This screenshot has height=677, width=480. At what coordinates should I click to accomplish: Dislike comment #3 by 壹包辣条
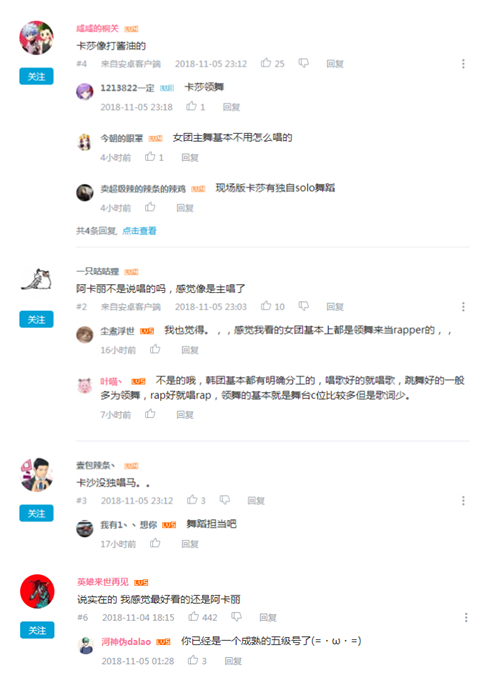coord(224,500)
